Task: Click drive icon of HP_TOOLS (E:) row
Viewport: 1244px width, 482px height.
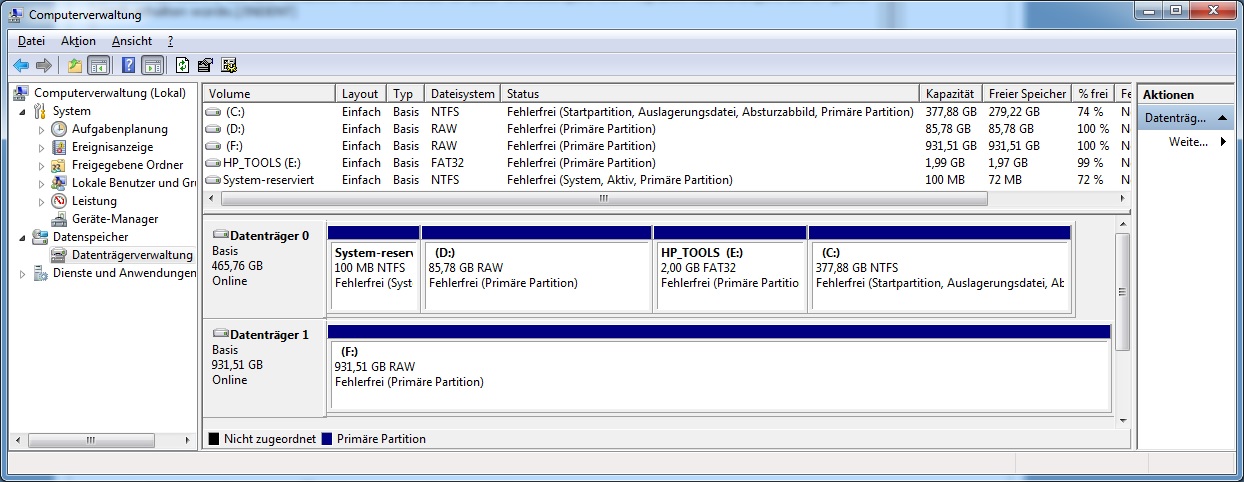Action: 214,163
